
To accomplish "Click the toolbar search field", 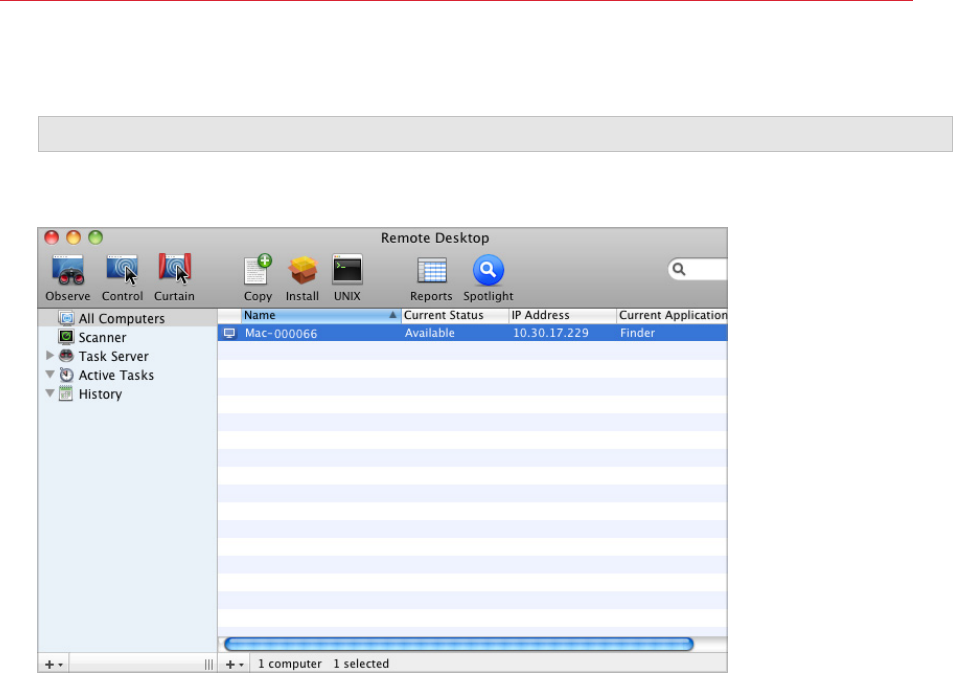I will [x=697, y=269].
